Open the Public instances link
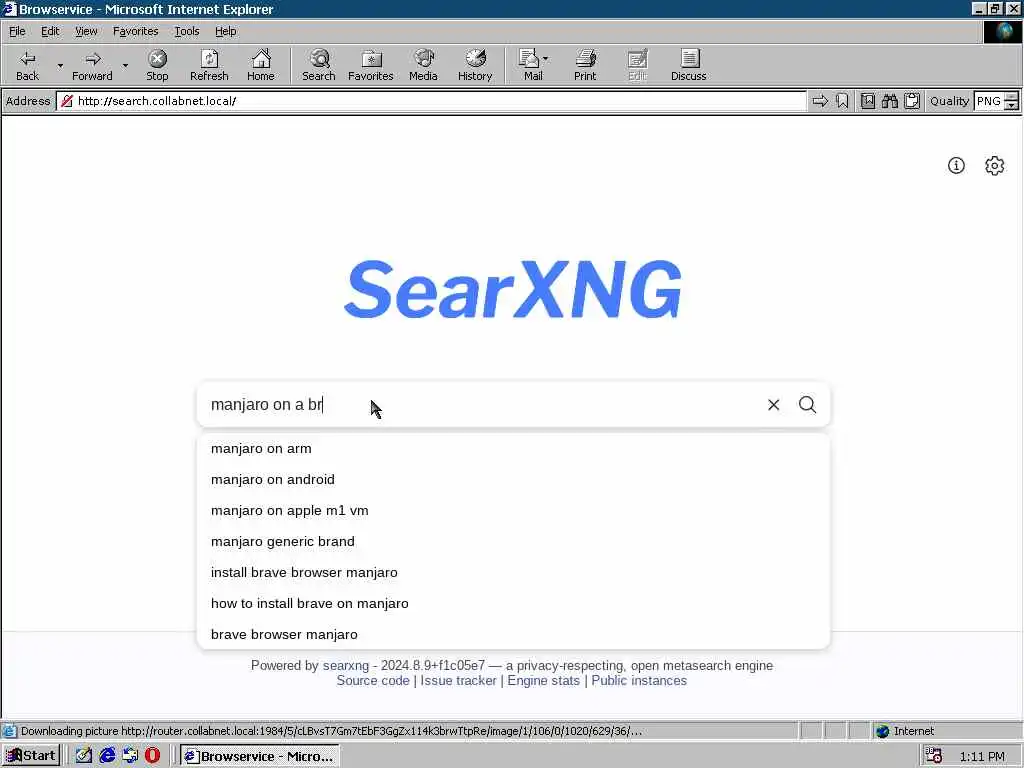Screen dimensions: 1024x768 [639, 680]
